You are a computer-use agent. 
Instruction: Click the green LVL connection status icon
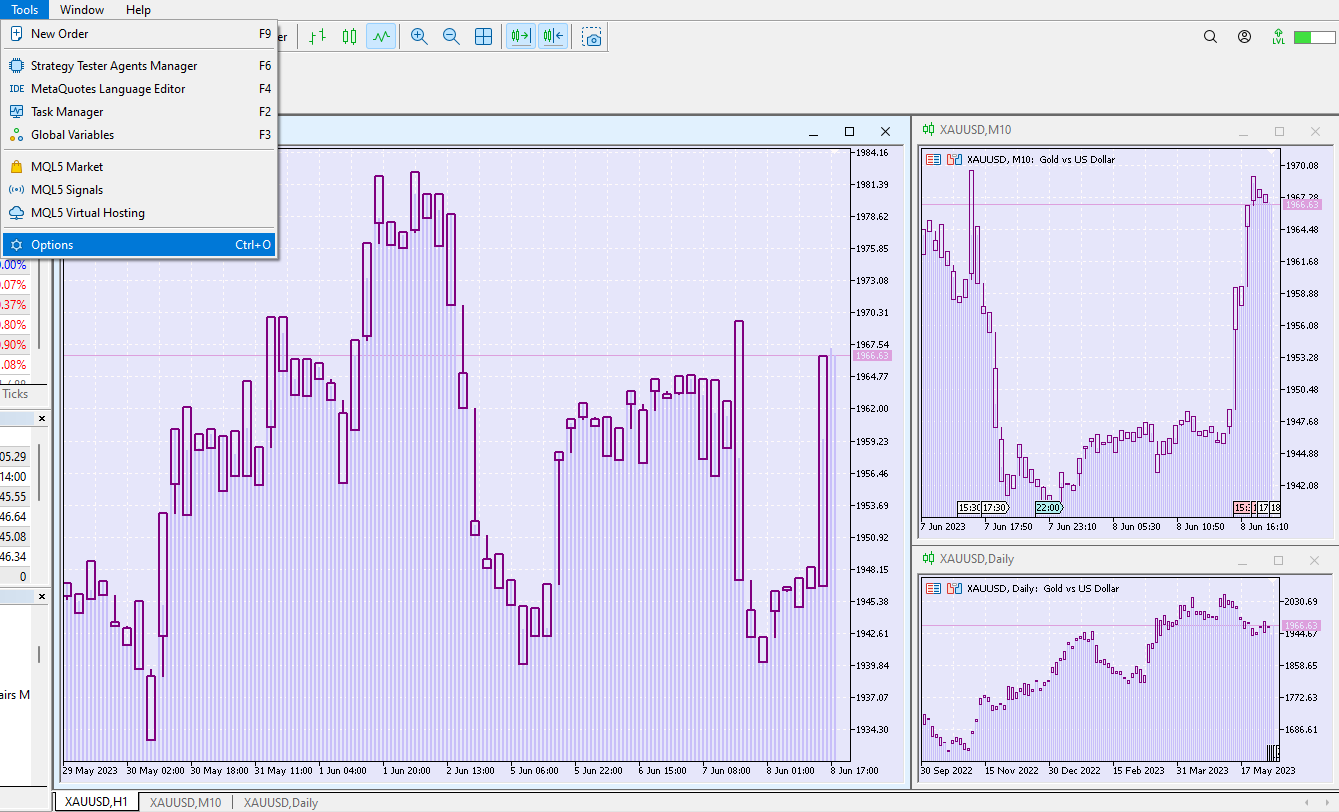[1278, 36]
